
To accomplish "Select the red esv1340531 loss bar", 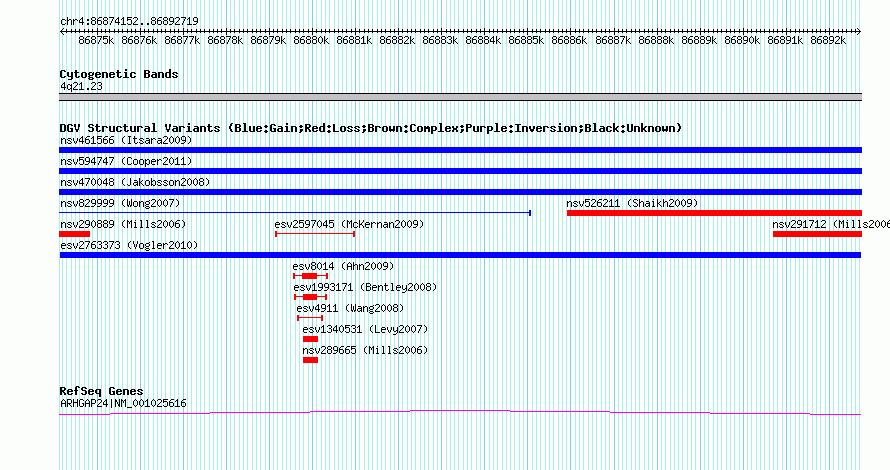I will [x=310, y=339].
